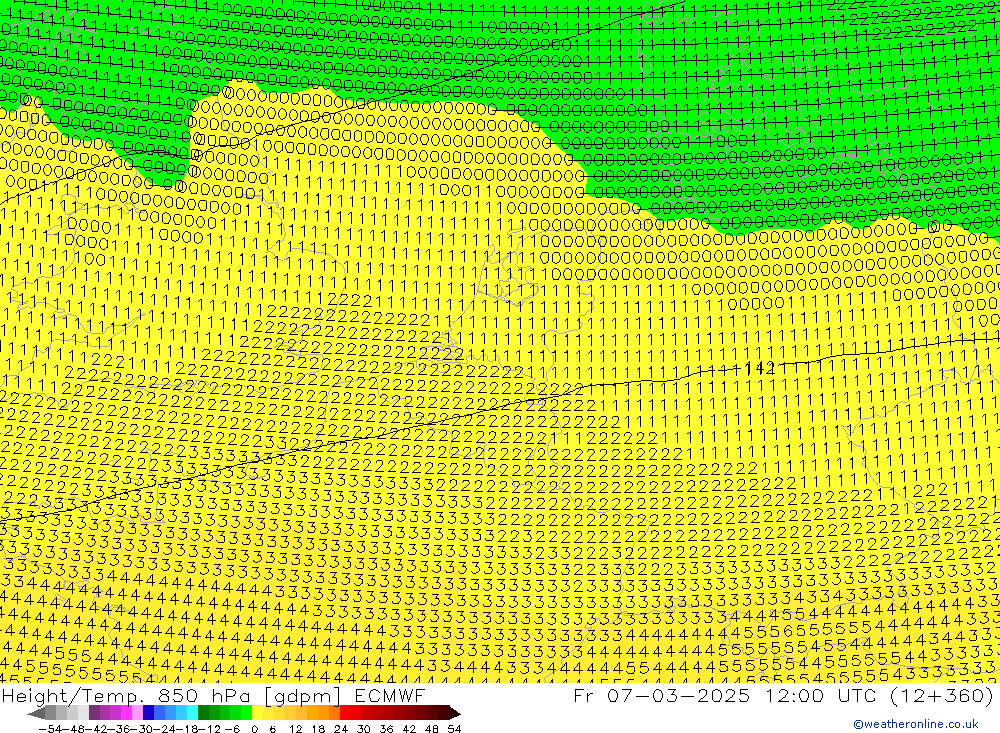The width and height of the screenshot is (1000, 733).
Task: Select the dark purple swatch at -42
Action: [x=94, y=714]
